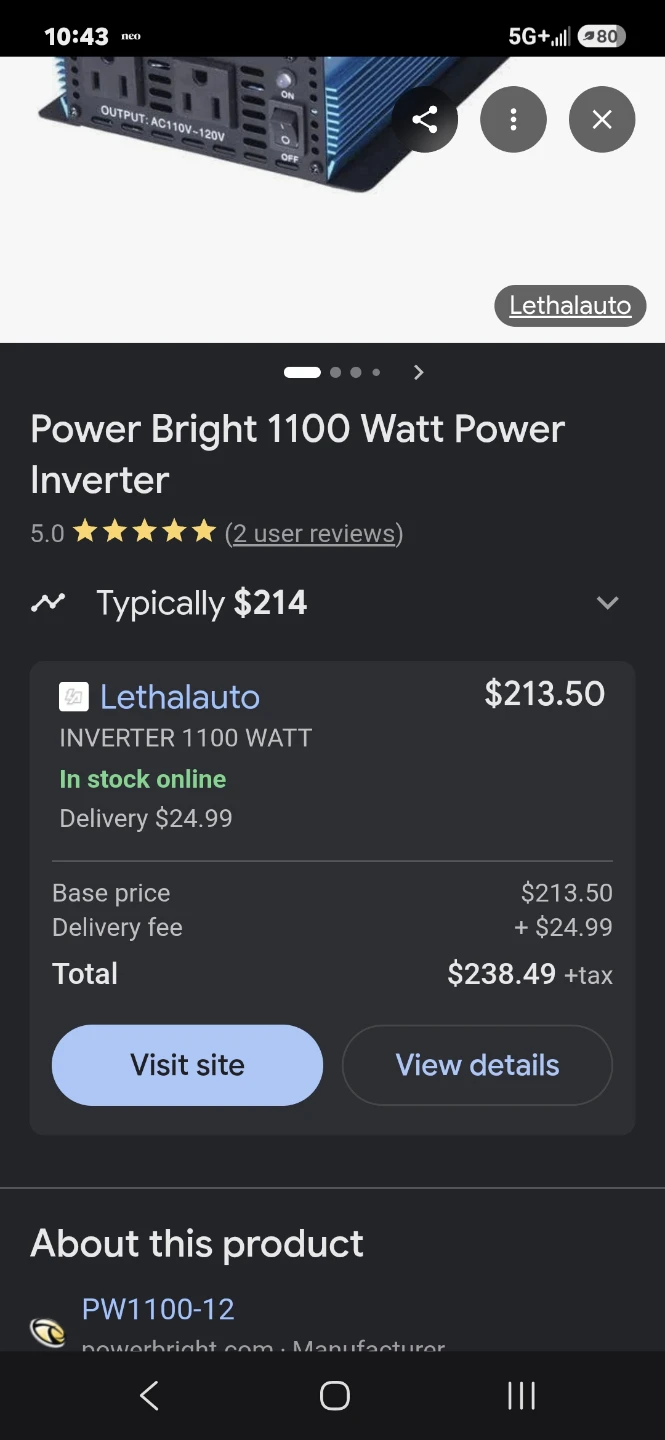
Task: Tap the Visit site button
Action: 187,1065
